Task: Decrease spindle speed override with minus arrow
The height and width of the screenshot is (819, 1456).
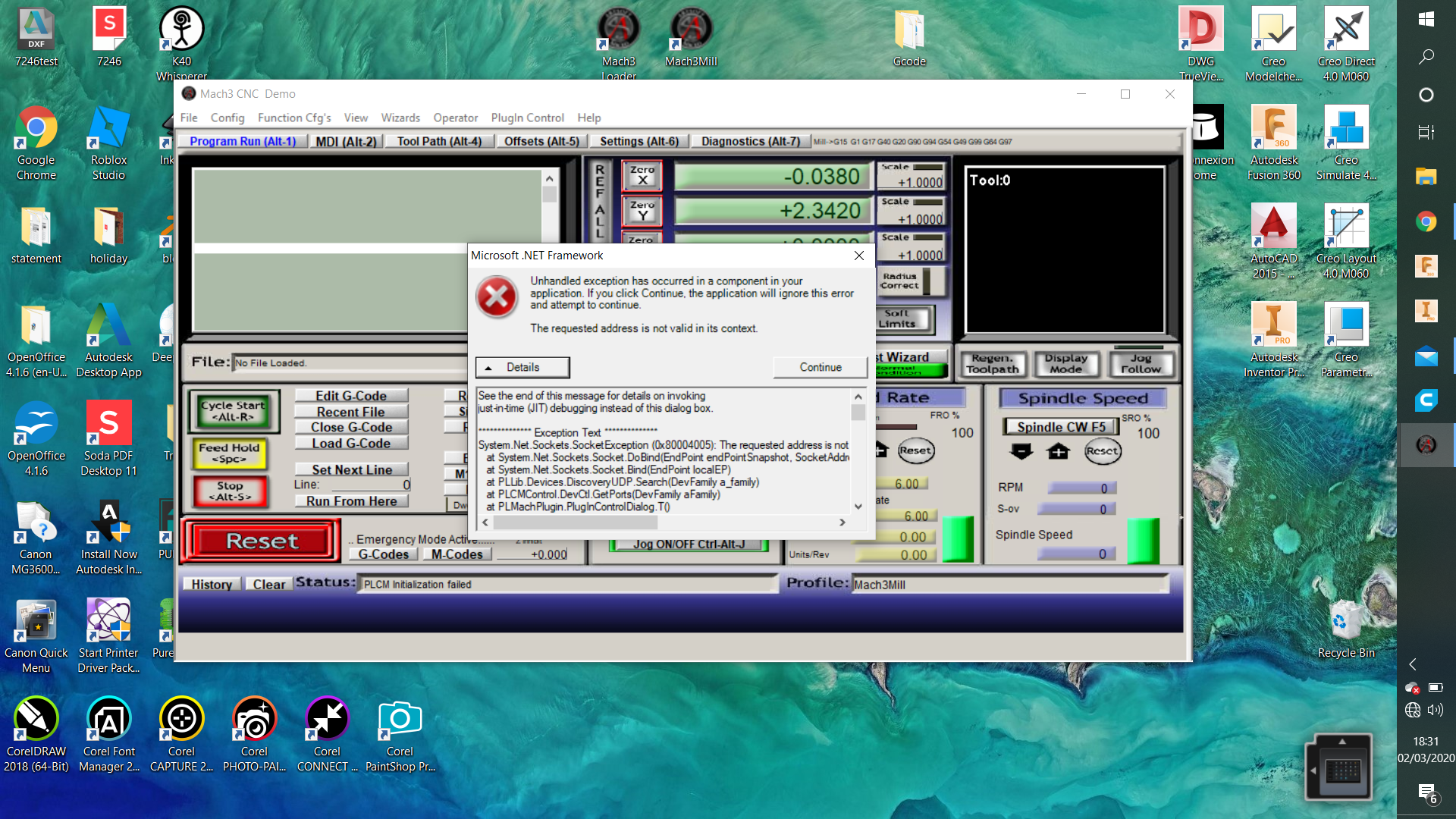Action: (x=1021, y=452)
